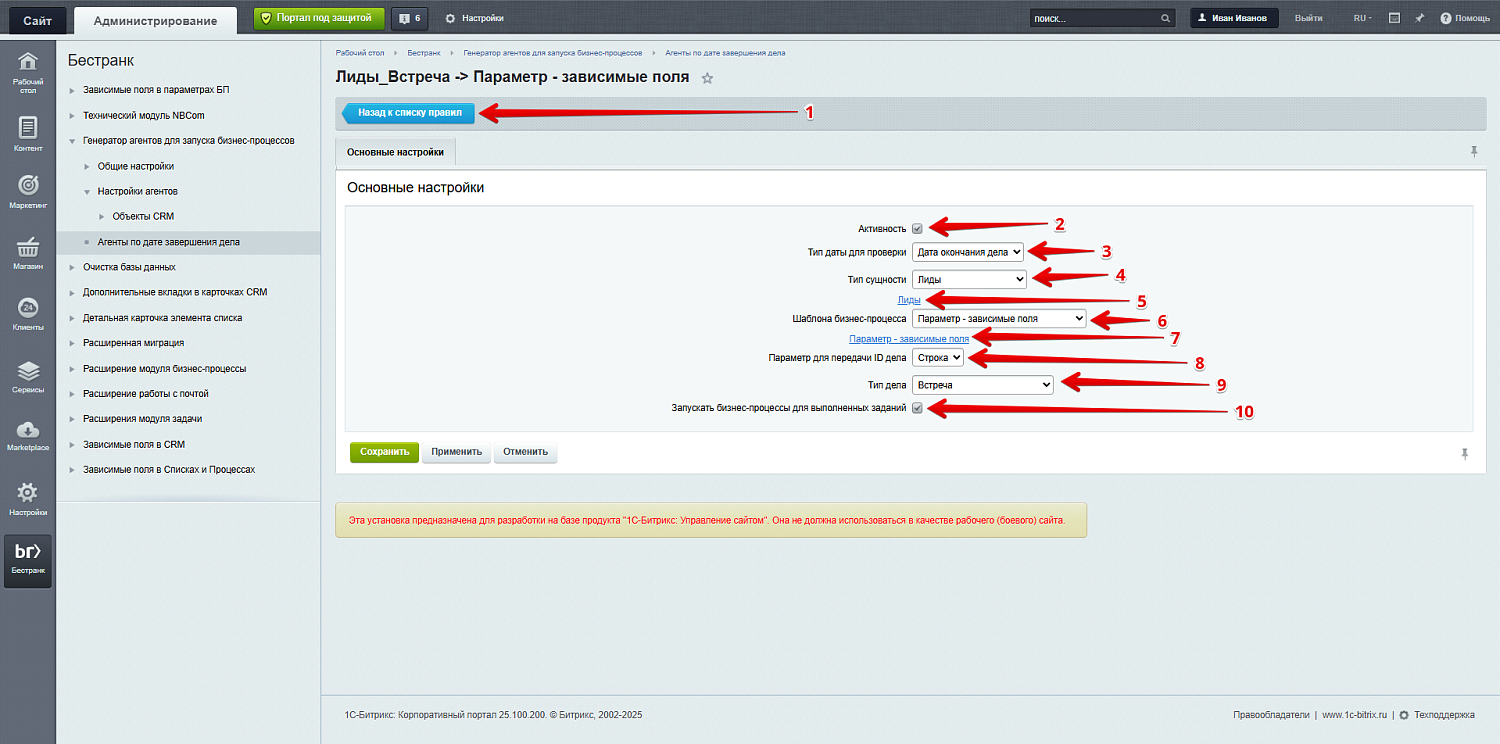Click the search input field
1500x744 pixels.
(x=1094, y=18)
